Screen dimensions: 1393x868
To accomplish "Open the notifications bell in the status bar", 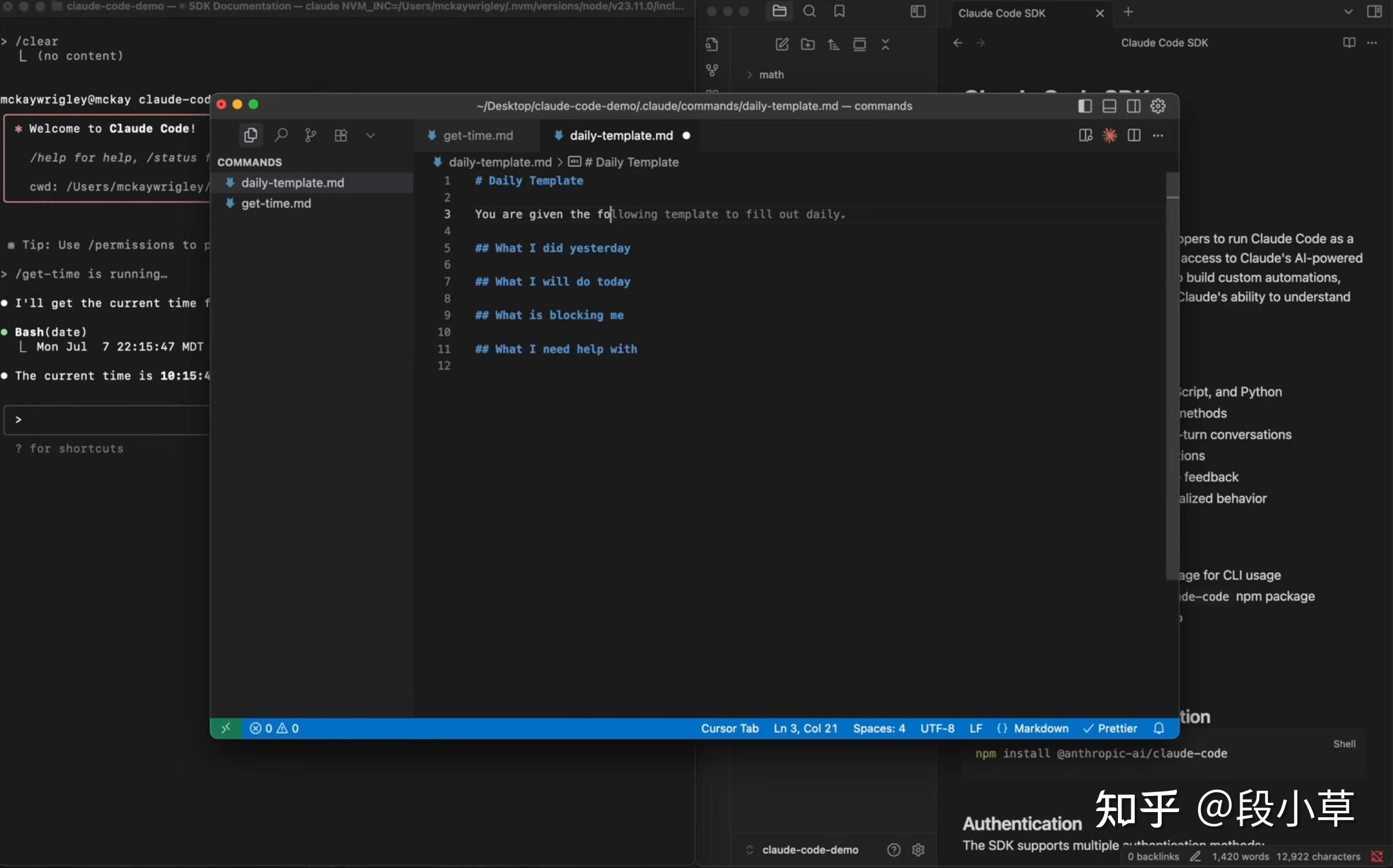I will [1159, 729].
